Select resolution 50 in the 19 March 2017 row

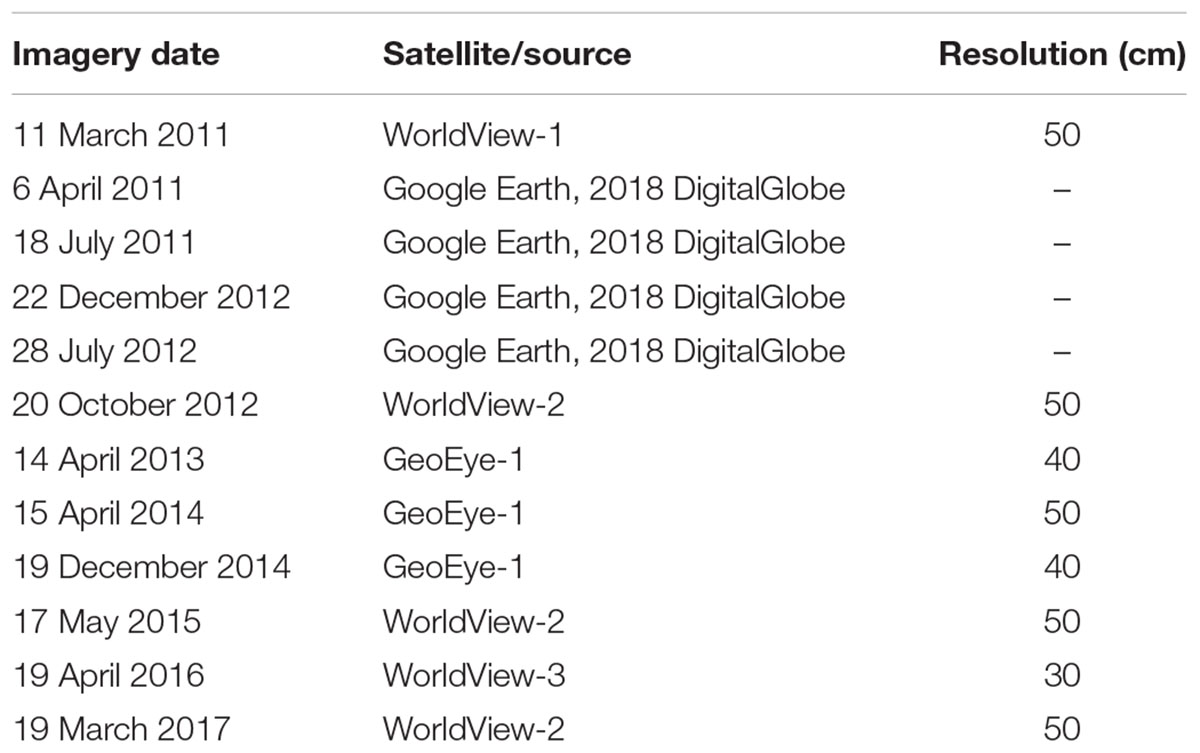(1061, 729)
